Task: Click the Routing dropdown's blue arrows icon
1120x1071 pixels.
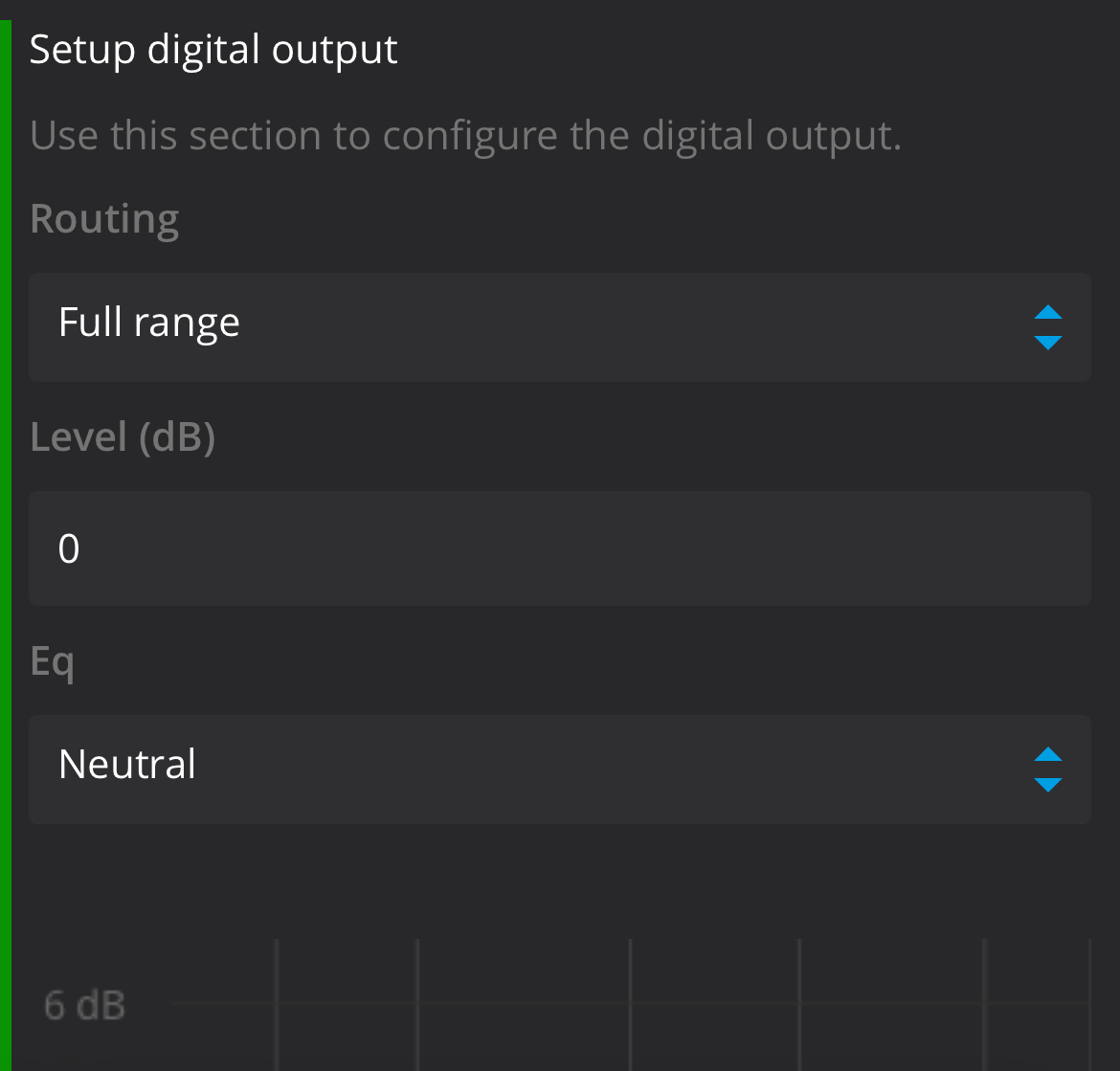Action: [1048, 327]
